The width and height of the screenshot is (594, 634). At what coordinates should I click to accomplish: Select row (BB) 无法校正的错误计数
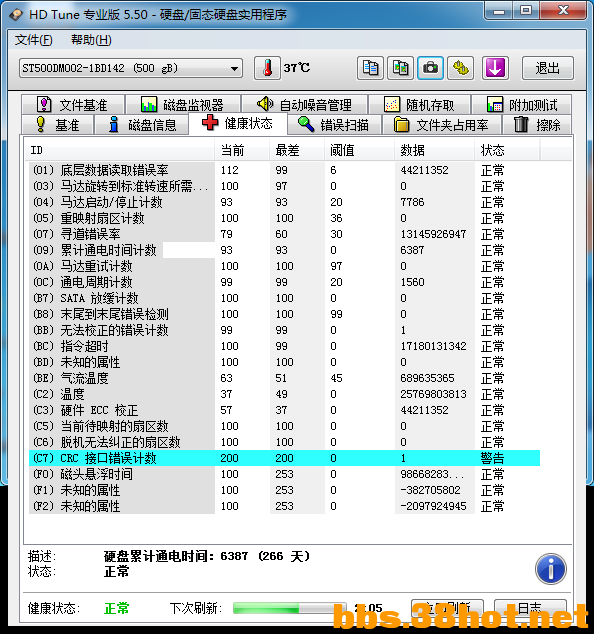(x=284, y=330)
